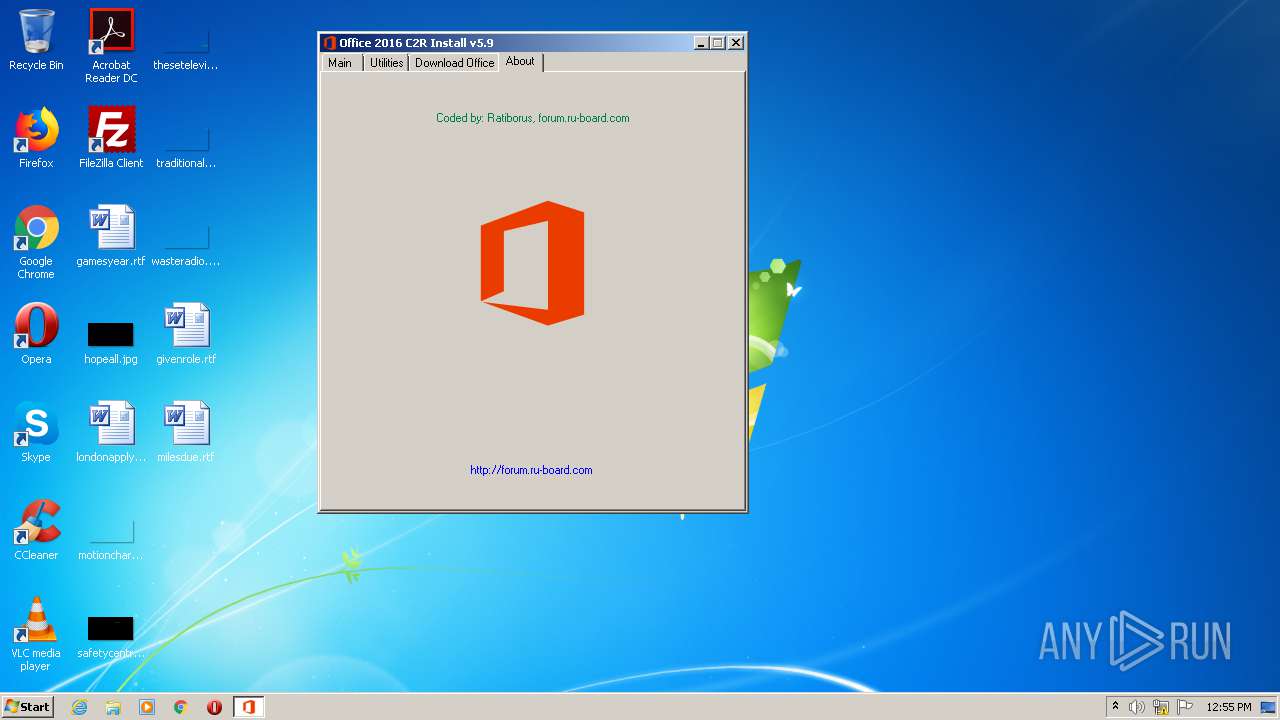The image size is (1280, 720).
Task: Open the network icon in the tray
Action: (1161, 707)
